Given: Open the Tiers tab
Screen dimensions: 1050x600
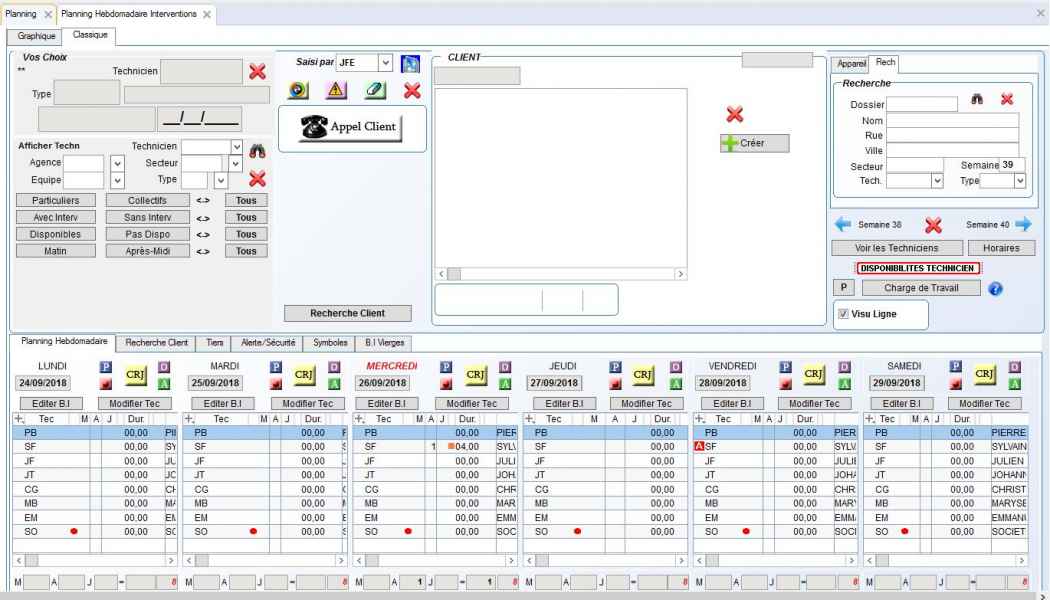Looking at the screenshot, I should [x=214, y=343].
